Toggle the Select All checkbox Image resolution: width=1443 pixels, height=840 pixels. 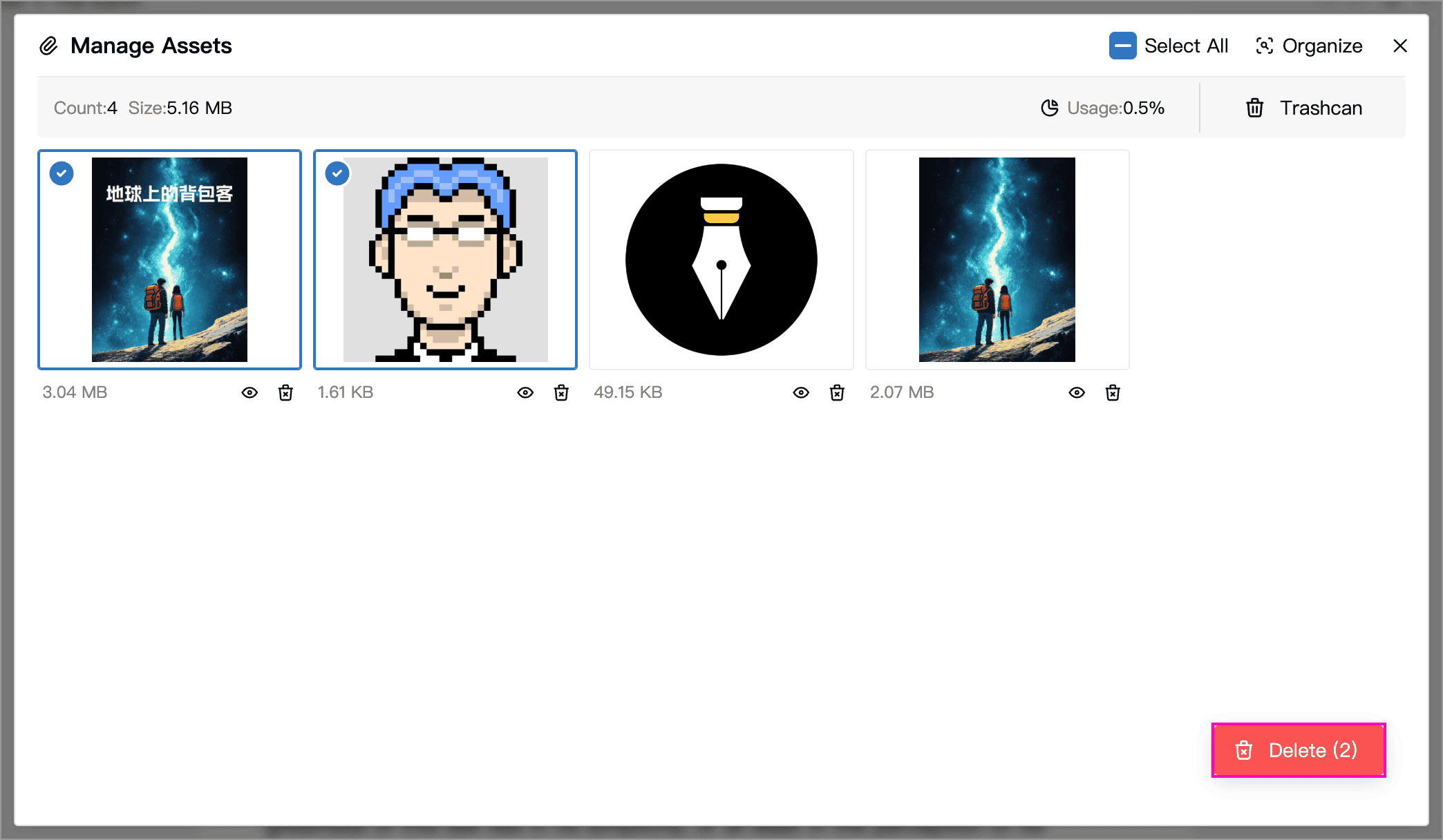coord(1122,46)
